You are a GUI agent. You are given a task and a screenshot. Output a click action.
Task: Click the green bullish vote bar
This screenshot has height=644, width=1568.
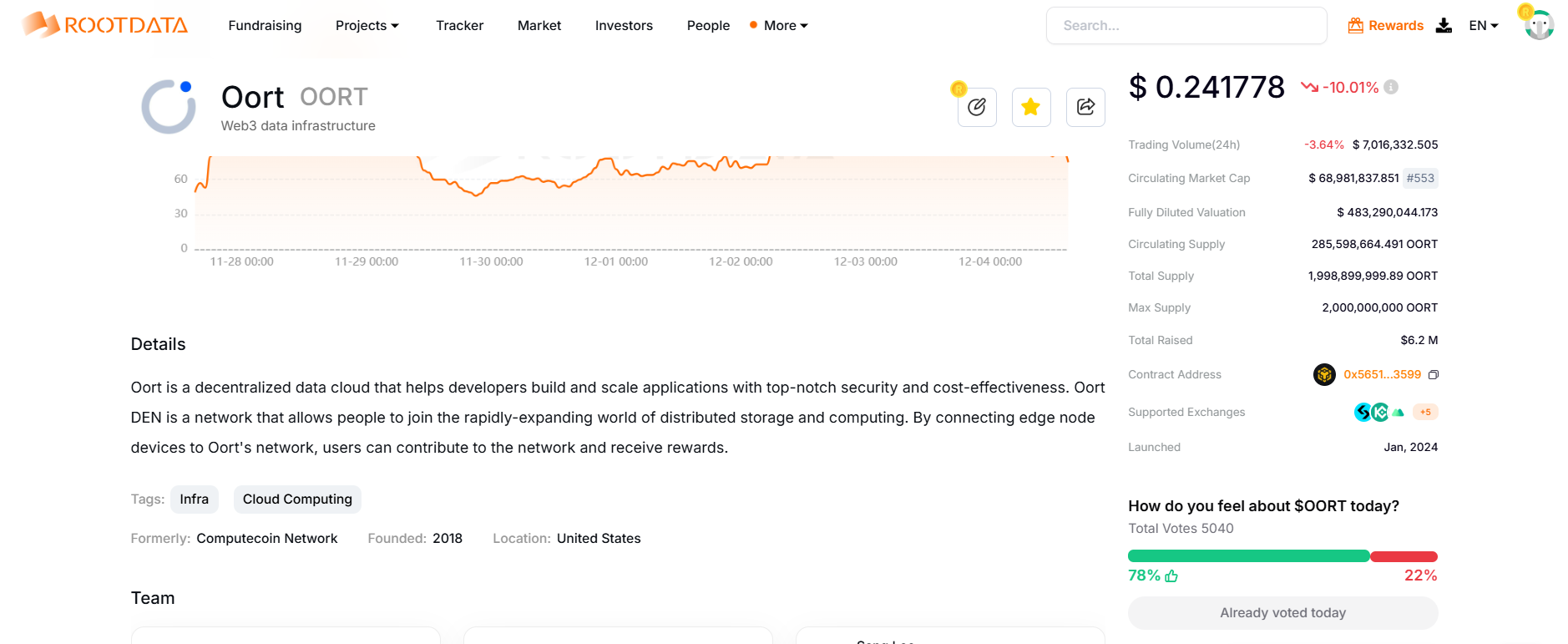tap(1248, 556)
